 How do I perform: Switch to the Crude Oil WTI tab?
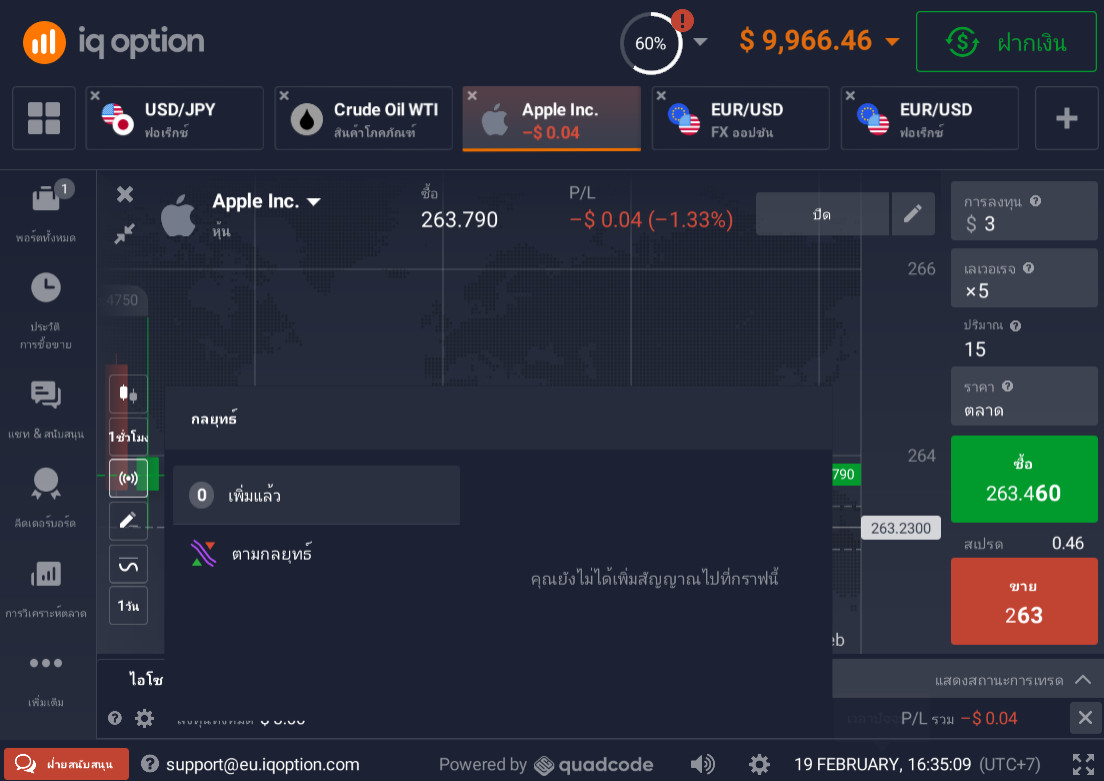point(363,118)
